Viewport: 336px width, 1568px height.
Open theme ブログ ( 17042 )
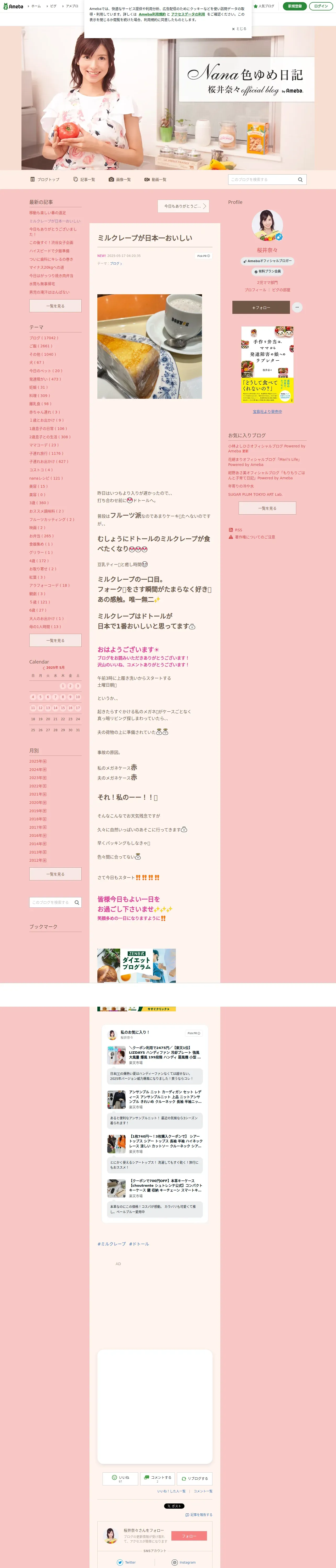(44, 338)
